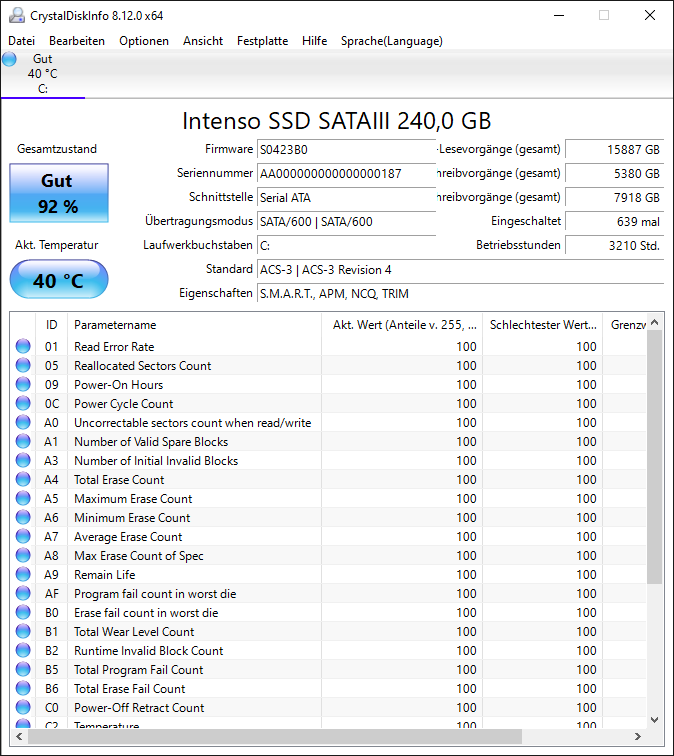674x756 pixels.
Task: Click the horizontal scrollbar left arrow
Action: point(19,736)
